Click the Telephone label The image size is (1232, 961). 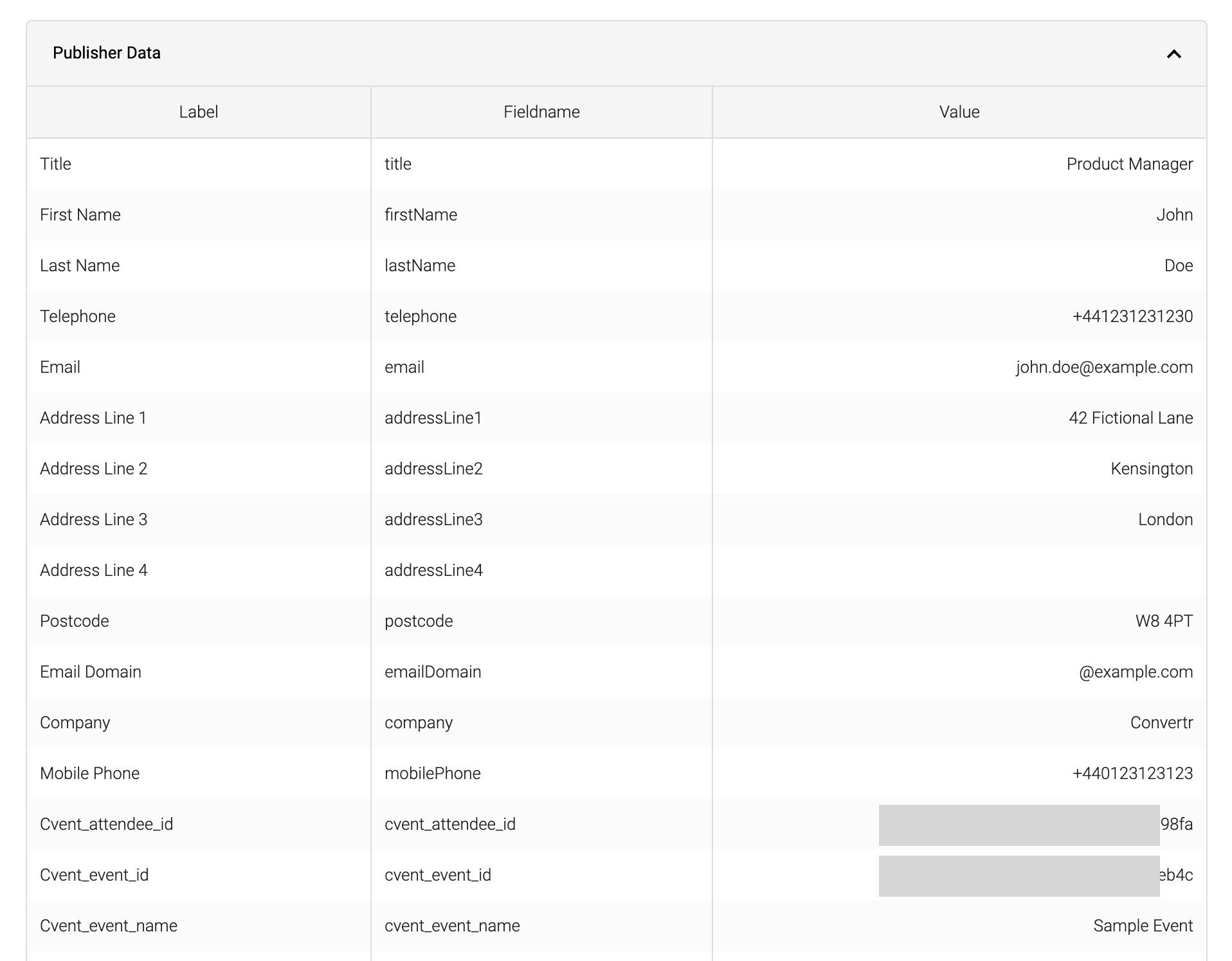[x=78, y=316]
